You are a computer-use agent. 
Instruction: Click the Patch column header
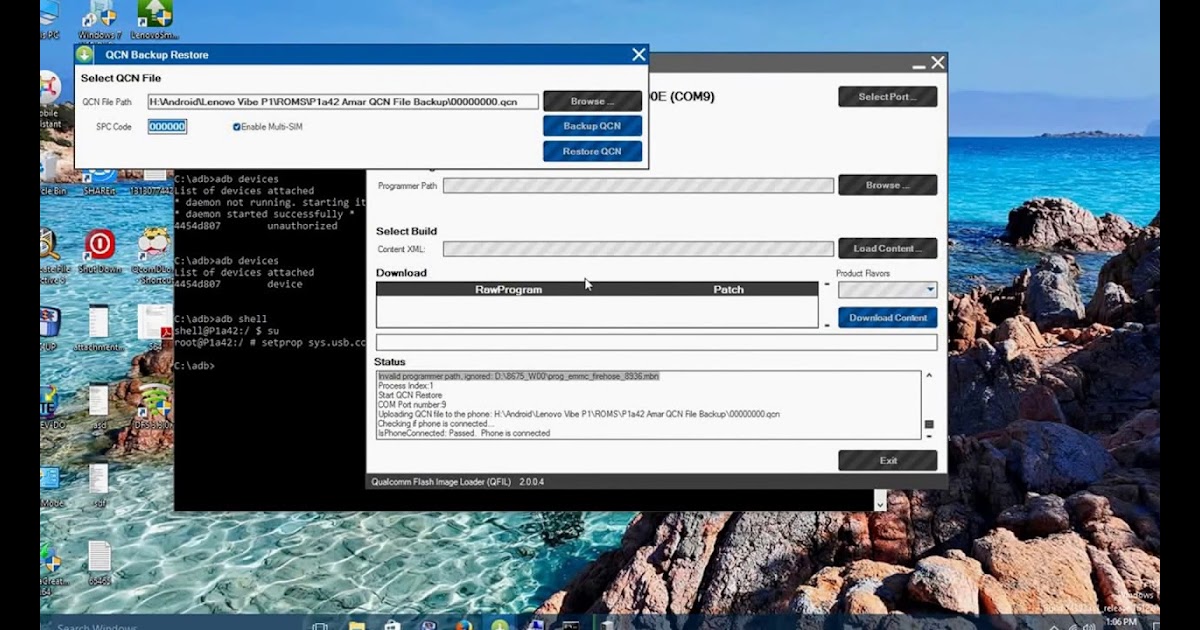coord(728,289)
